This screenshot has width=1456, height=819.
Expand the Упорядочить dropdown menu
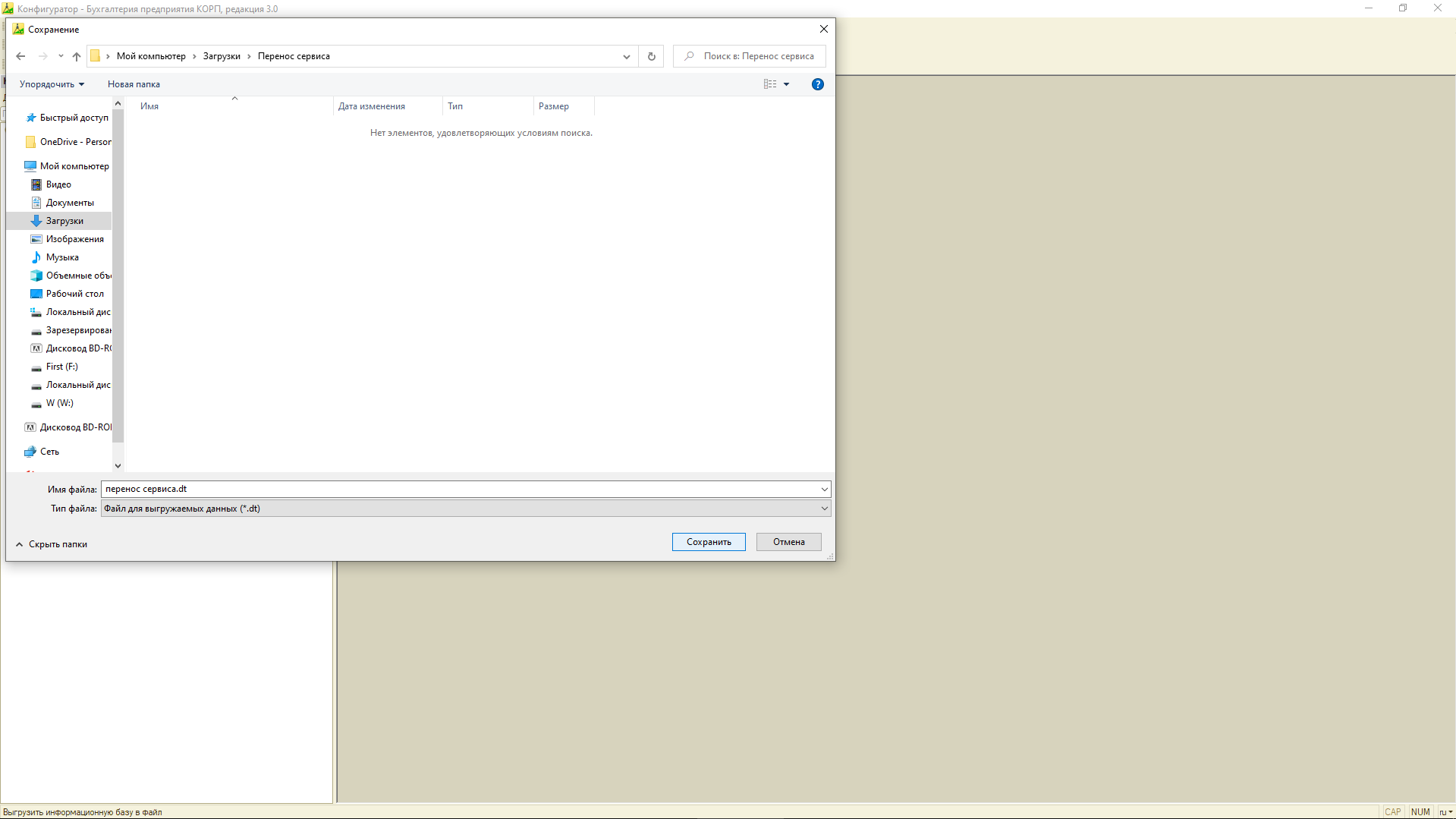tap(52, 84)
